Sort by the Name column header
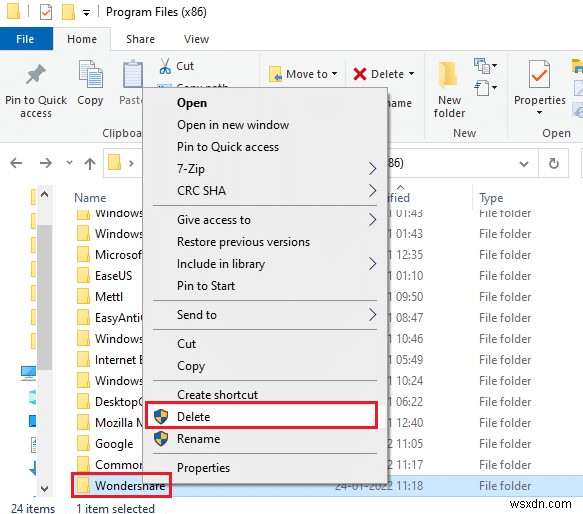583x514 pixels. pos(90,197)
